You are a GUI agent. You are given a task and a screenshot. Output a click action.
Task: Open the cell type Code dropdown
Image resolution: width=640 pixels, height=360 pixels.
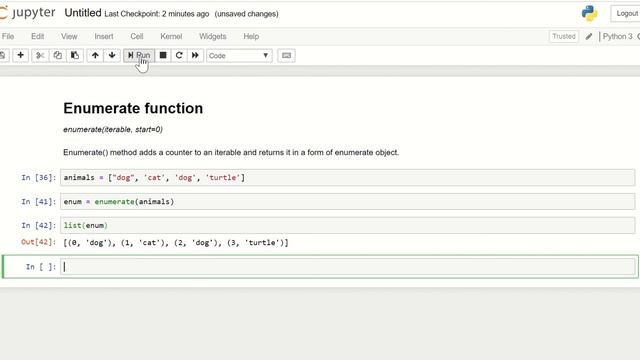(x=239, y=56)
